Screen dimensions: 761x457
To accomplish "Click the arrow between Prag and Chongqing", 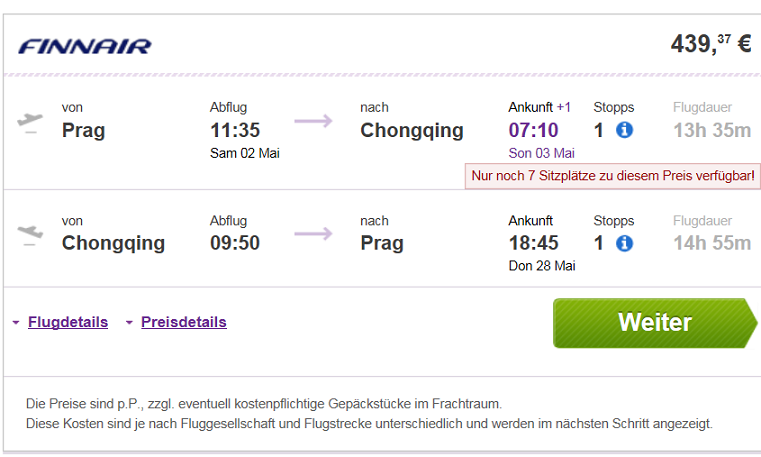I will [313, 121].
